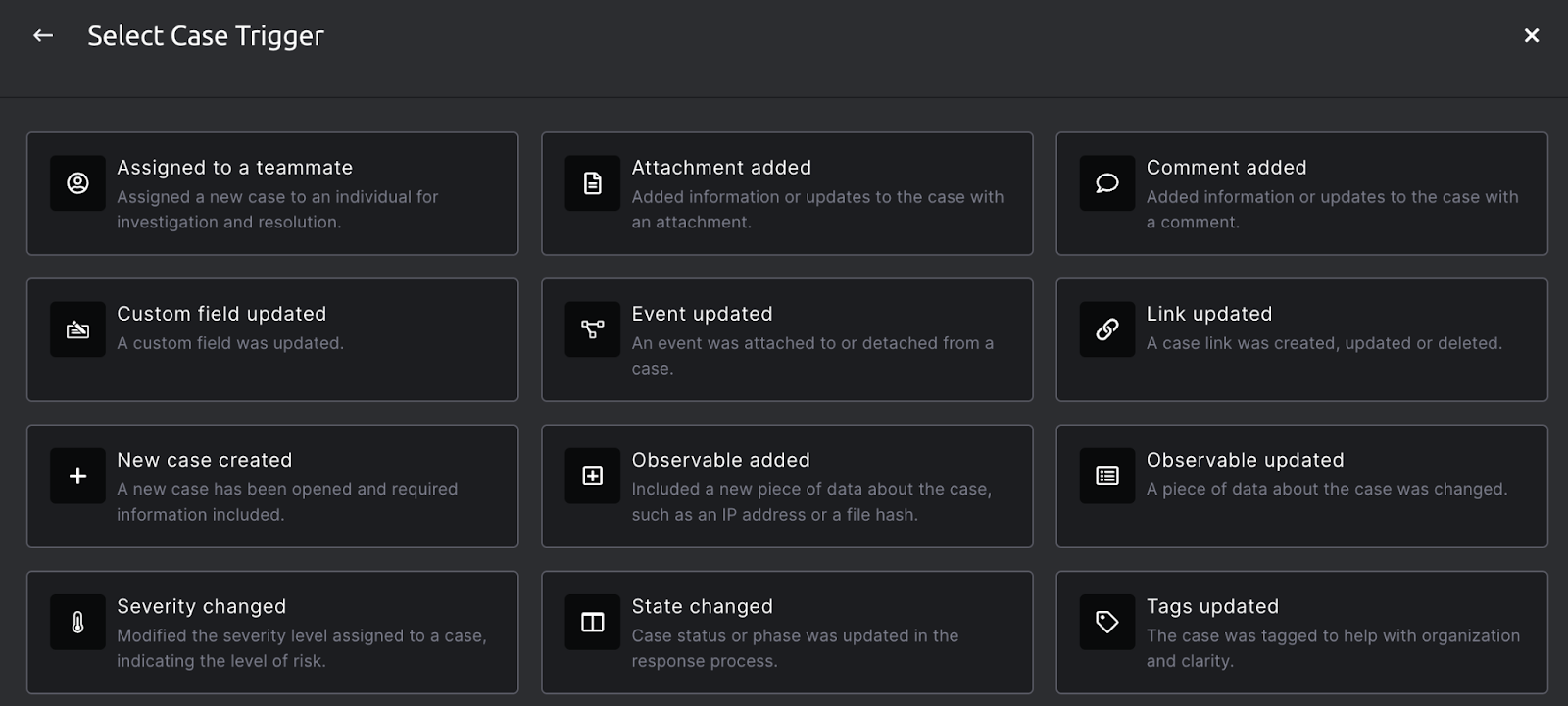Pick the Comment added trigger title
The width and height of the screenshot is (1568, 706).
[x=1226, y=168]
